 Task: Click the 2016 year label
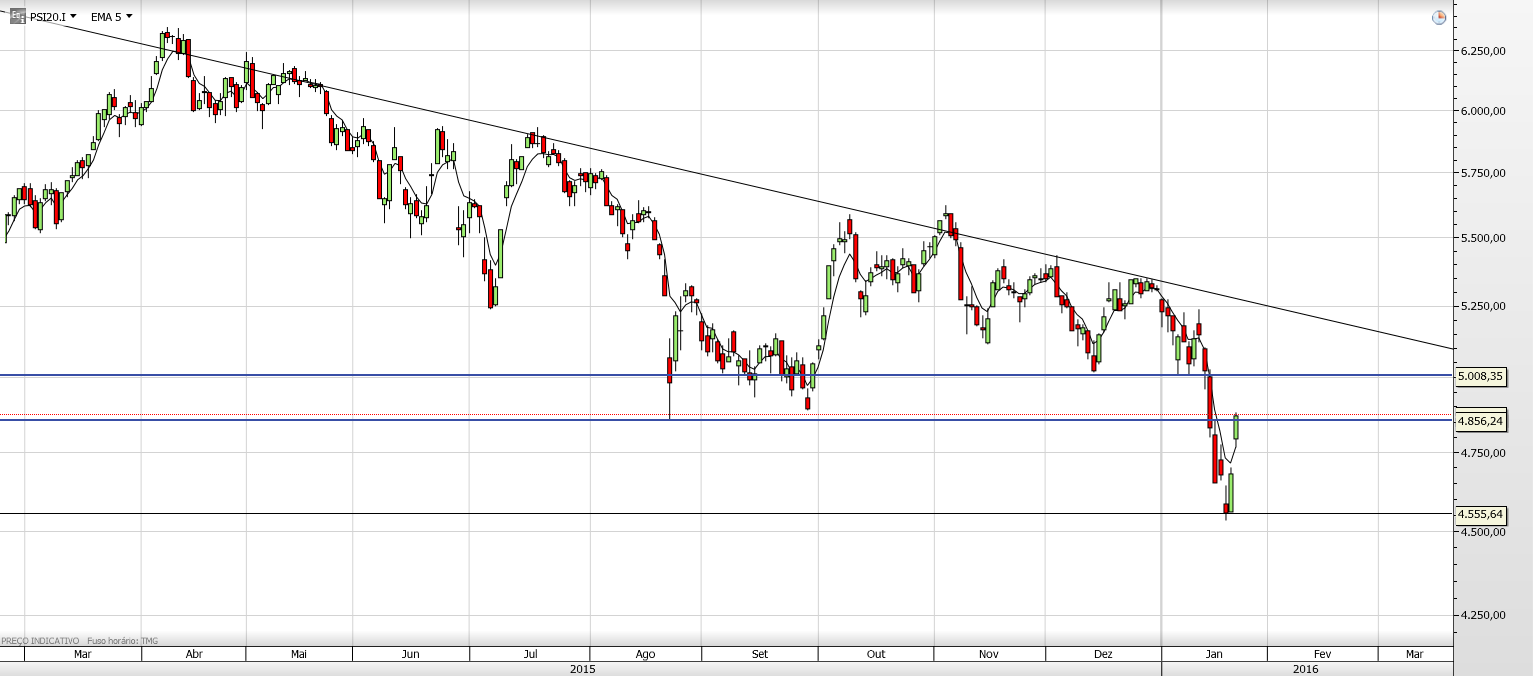point(1305,669)
